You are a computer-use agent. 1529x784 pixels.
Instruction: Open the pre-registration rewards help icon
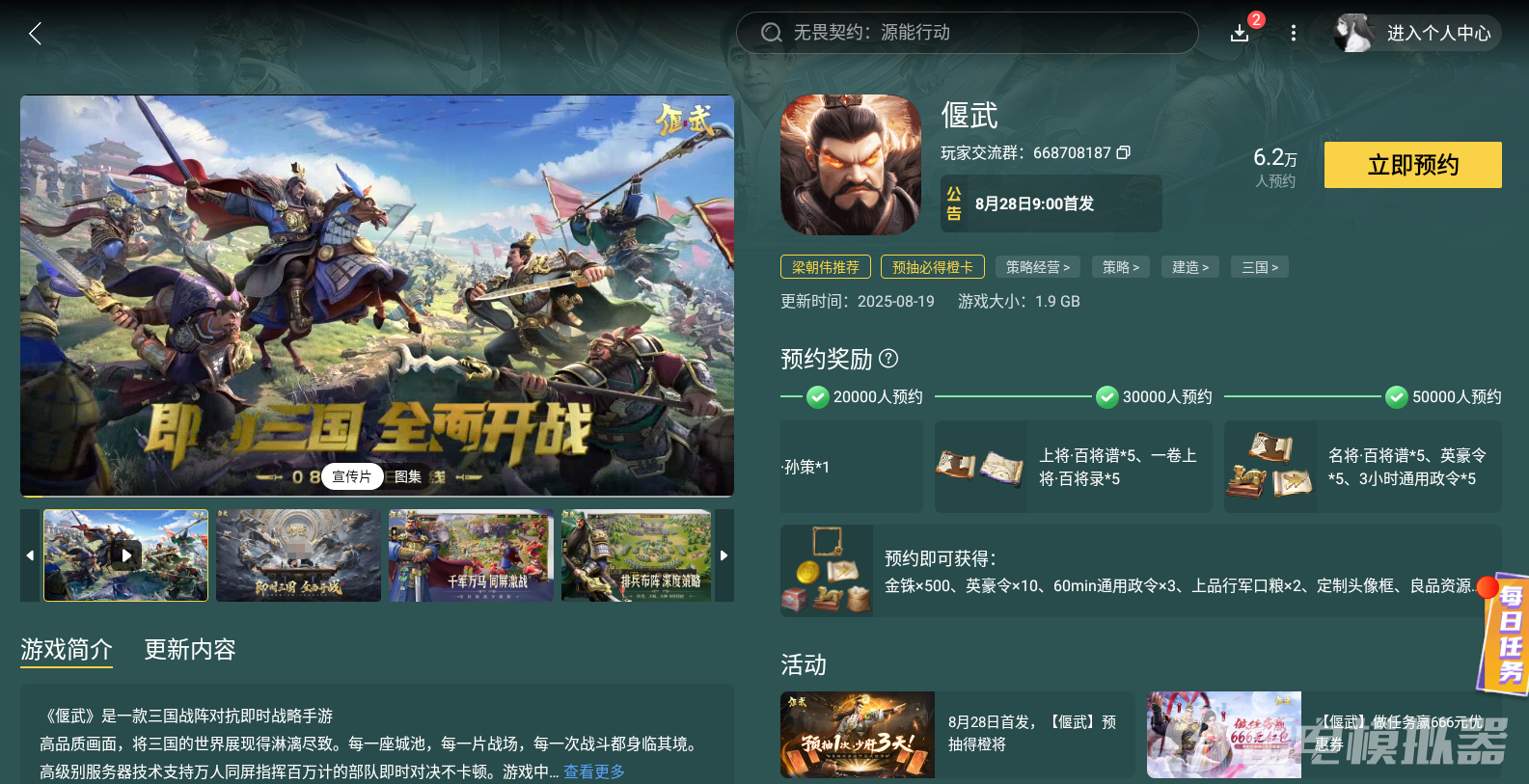click(x=889, y=359)
